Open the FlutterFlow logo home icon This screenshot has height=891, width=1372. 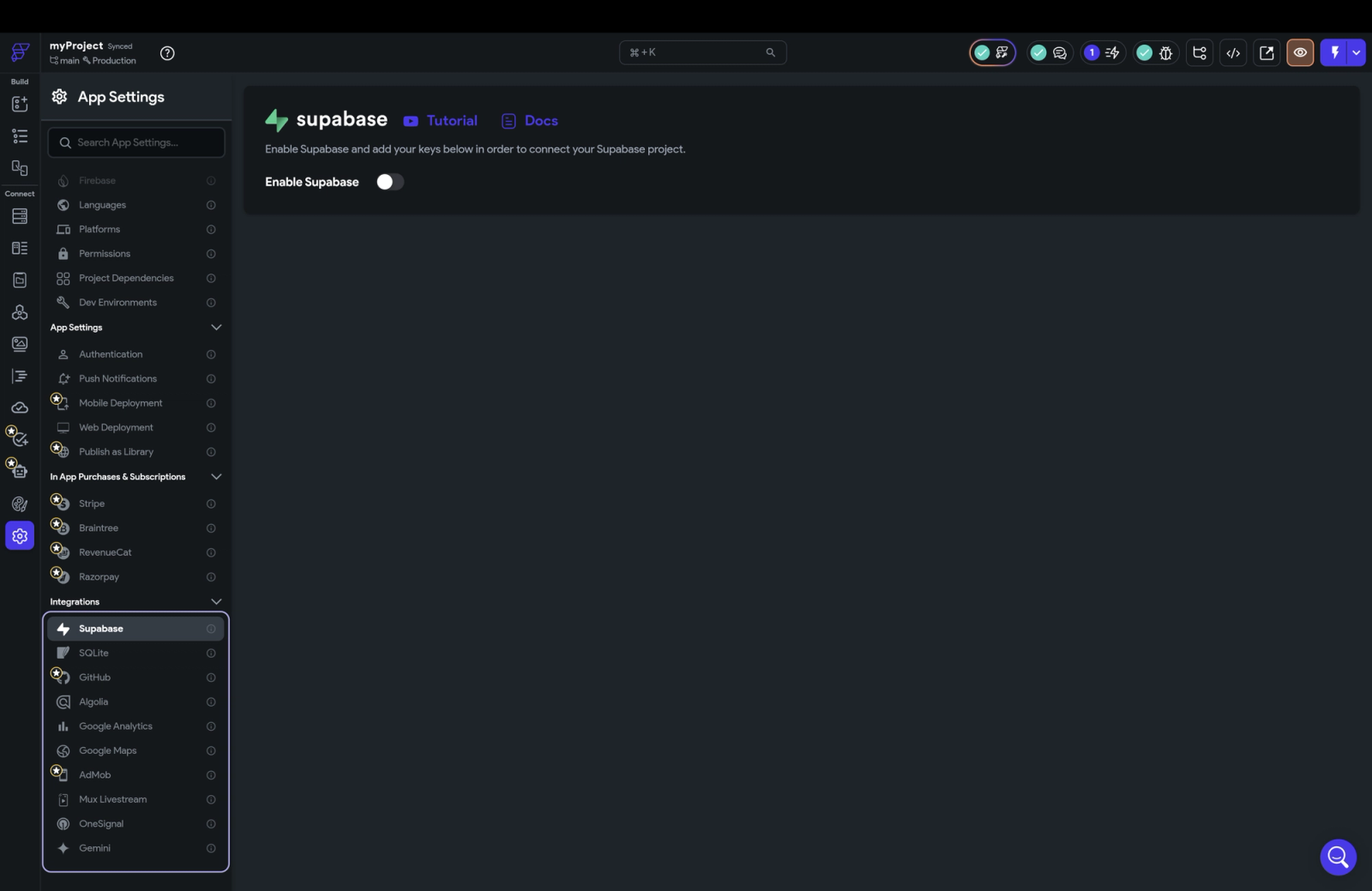pos(20,52)
